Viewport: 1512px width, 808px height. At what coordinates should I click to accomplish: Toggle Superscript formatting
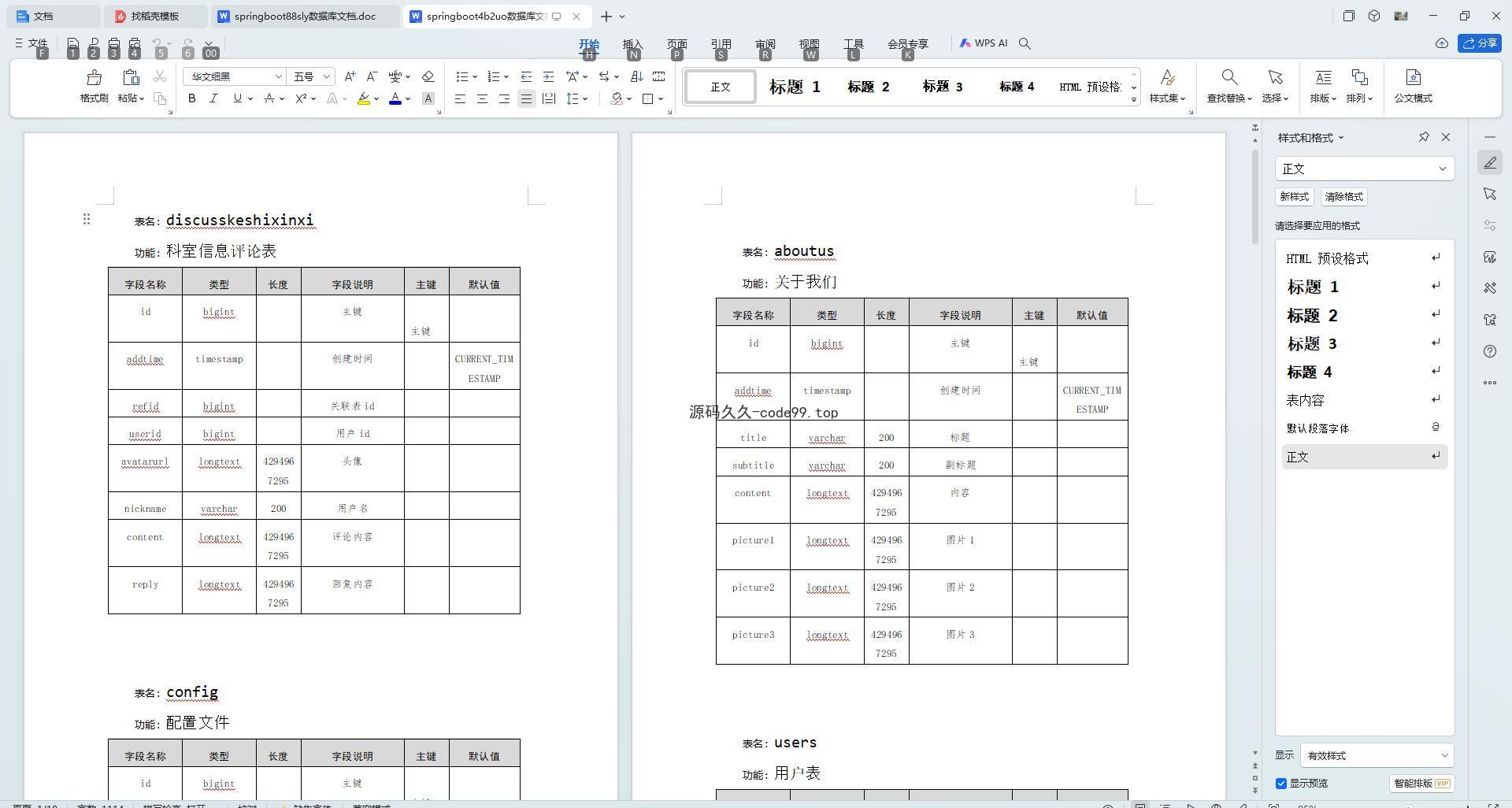301,98
